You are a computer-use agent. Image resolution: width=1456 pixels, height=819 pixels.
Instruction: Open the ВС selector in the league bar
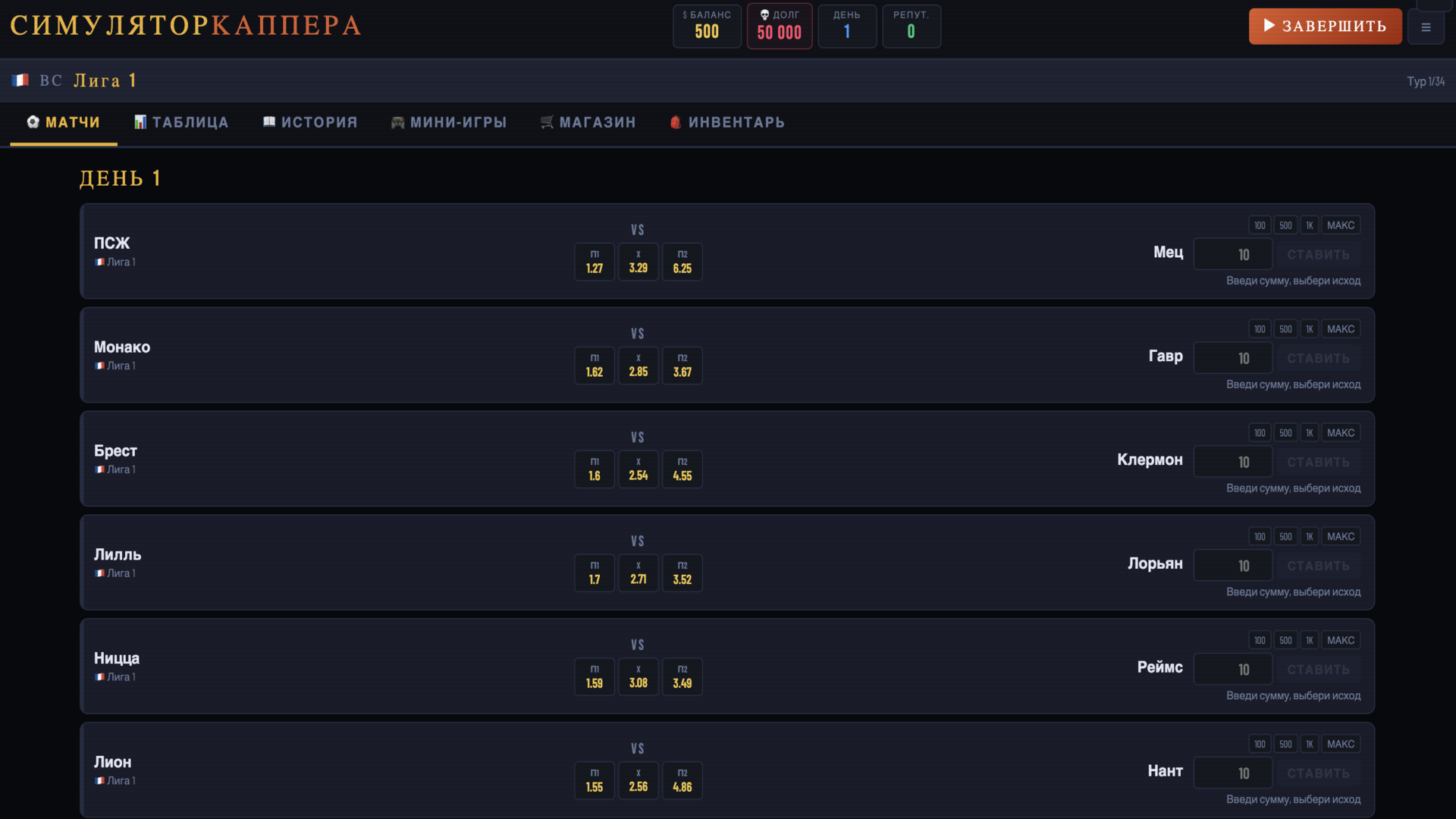click(x=52, y=80)
